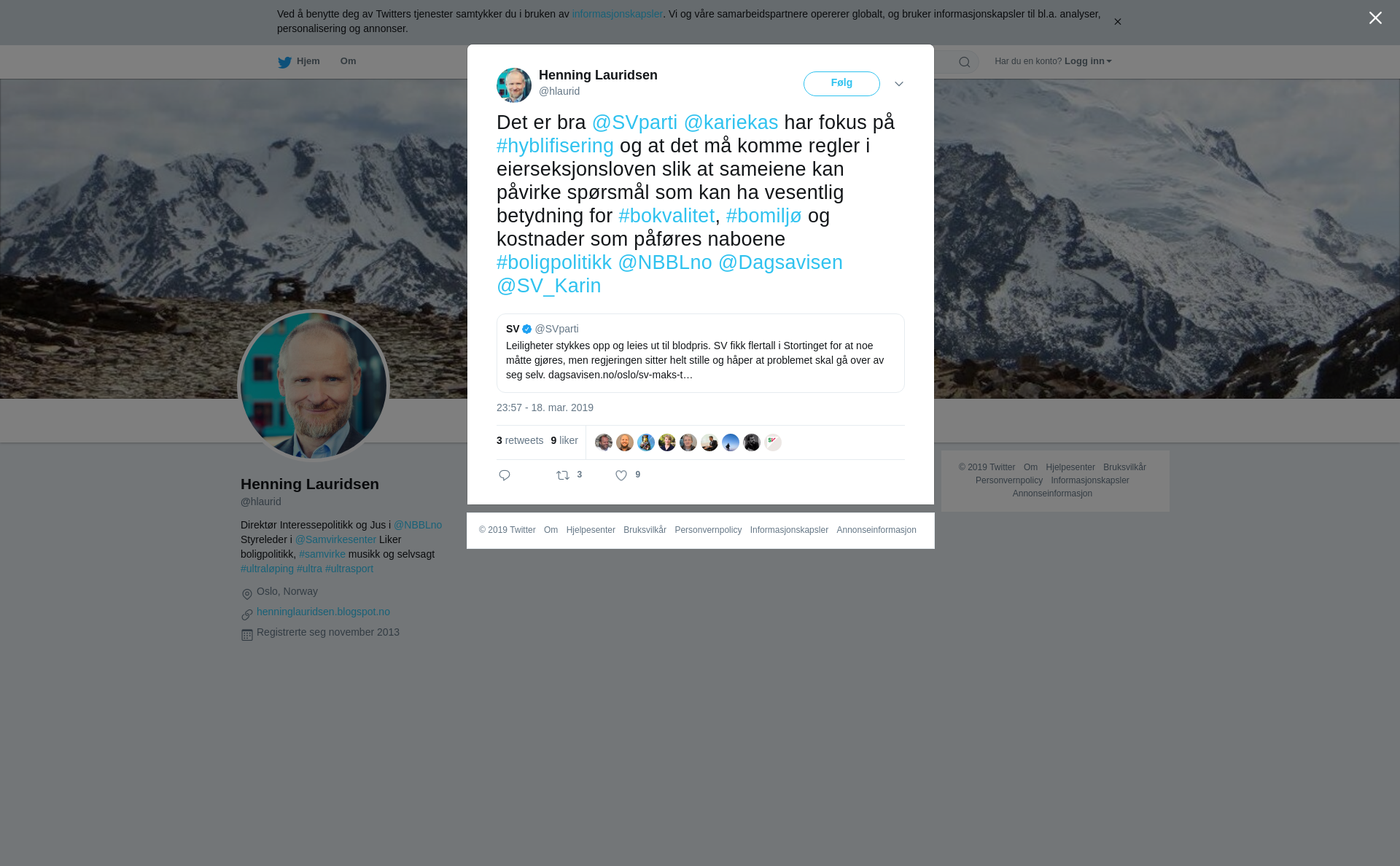Close the tweet overlay dialog
1400x866 pixels.
(x=1375, y=18)
